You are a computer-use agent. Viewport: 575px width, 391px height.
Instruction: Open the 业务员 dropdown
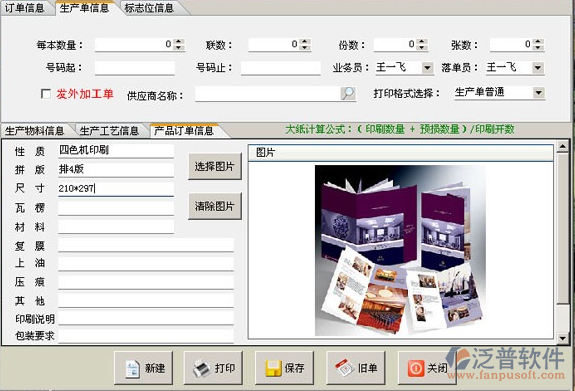427,68
